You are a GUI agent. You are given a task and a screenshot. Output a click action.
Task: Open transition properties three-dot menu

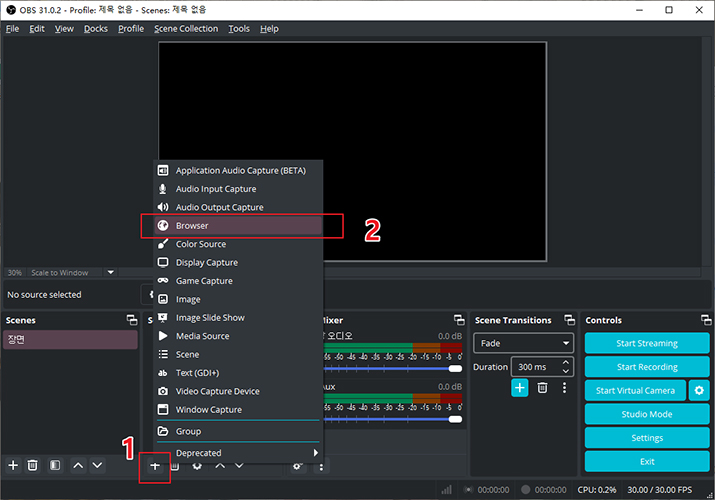565,388
